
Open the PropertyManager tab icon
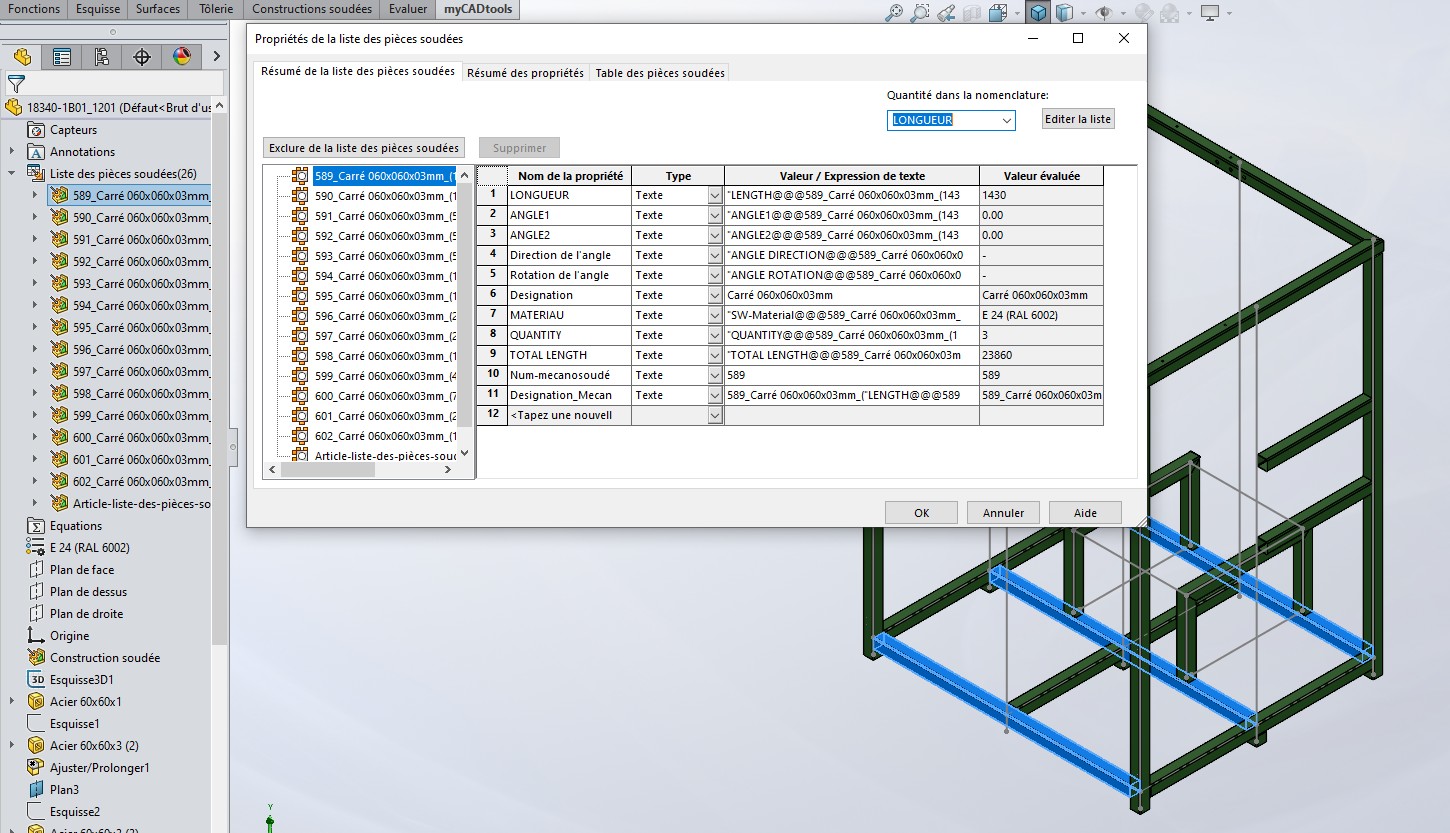click(x=62, y=57)
